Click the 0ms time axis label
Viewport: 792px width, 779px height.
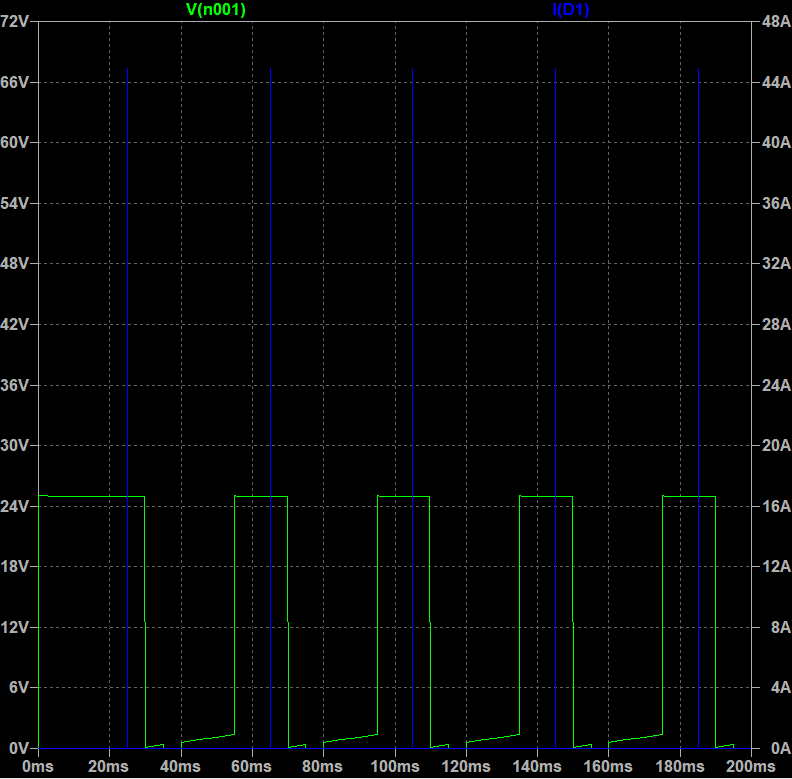(38, 766)
